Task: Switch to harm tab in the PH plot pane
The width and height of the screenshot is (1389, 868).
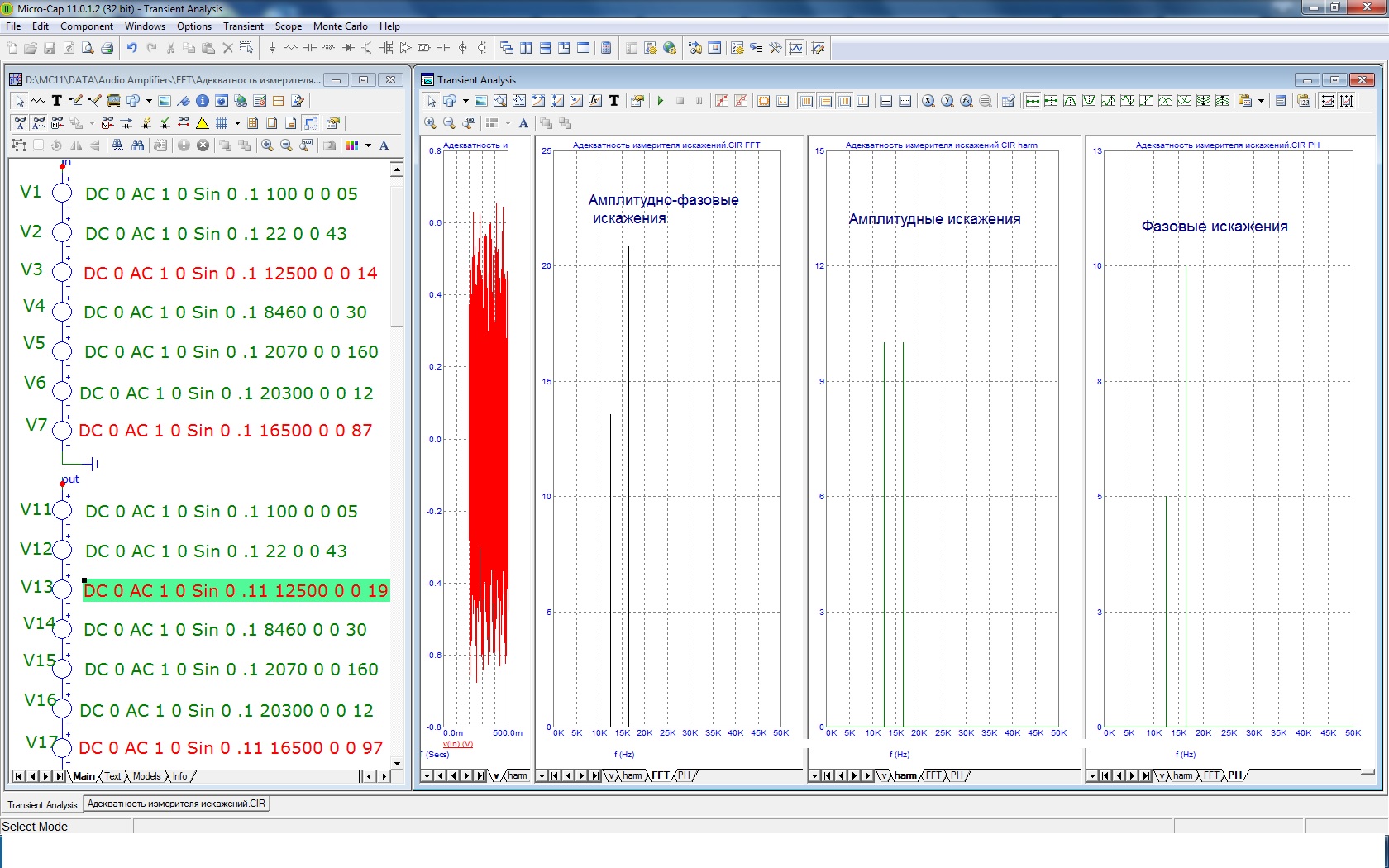Action: (1182, 775)
